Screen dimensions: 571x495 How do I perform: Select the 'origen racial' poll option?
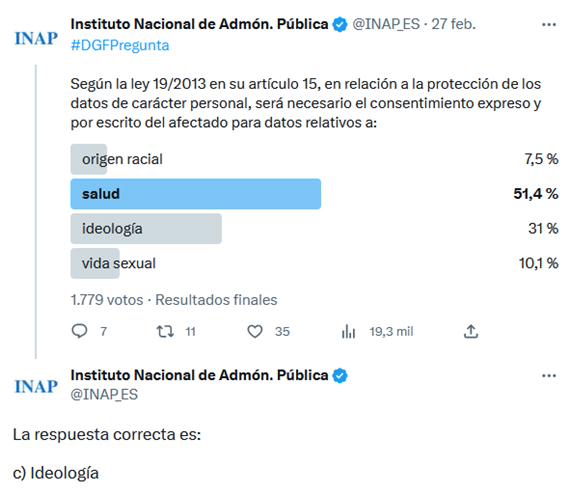(x=314, y=159)
